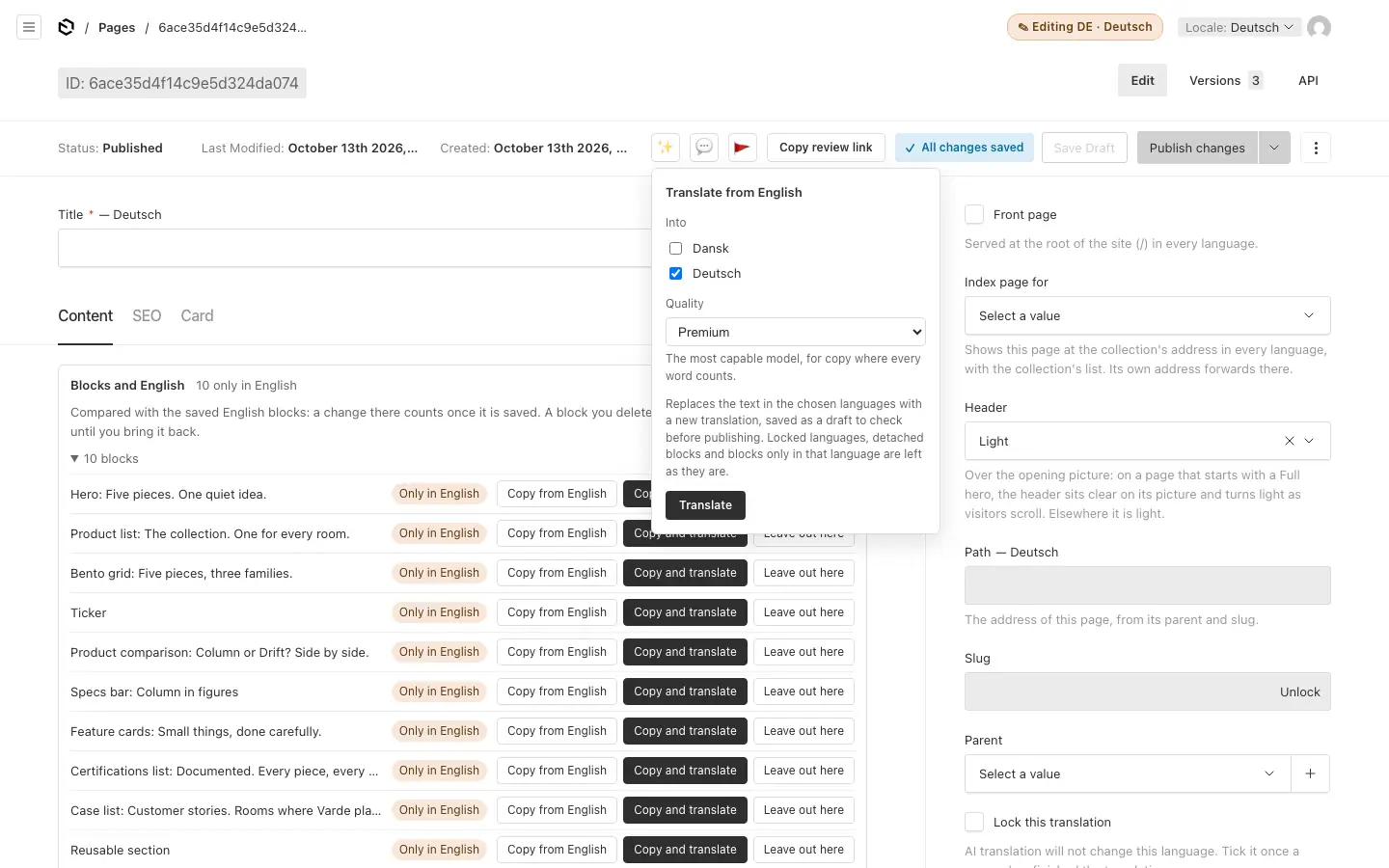Click into the Title Deutsch input field
This screenshot has width=1389, height=868.
(354, 248)
